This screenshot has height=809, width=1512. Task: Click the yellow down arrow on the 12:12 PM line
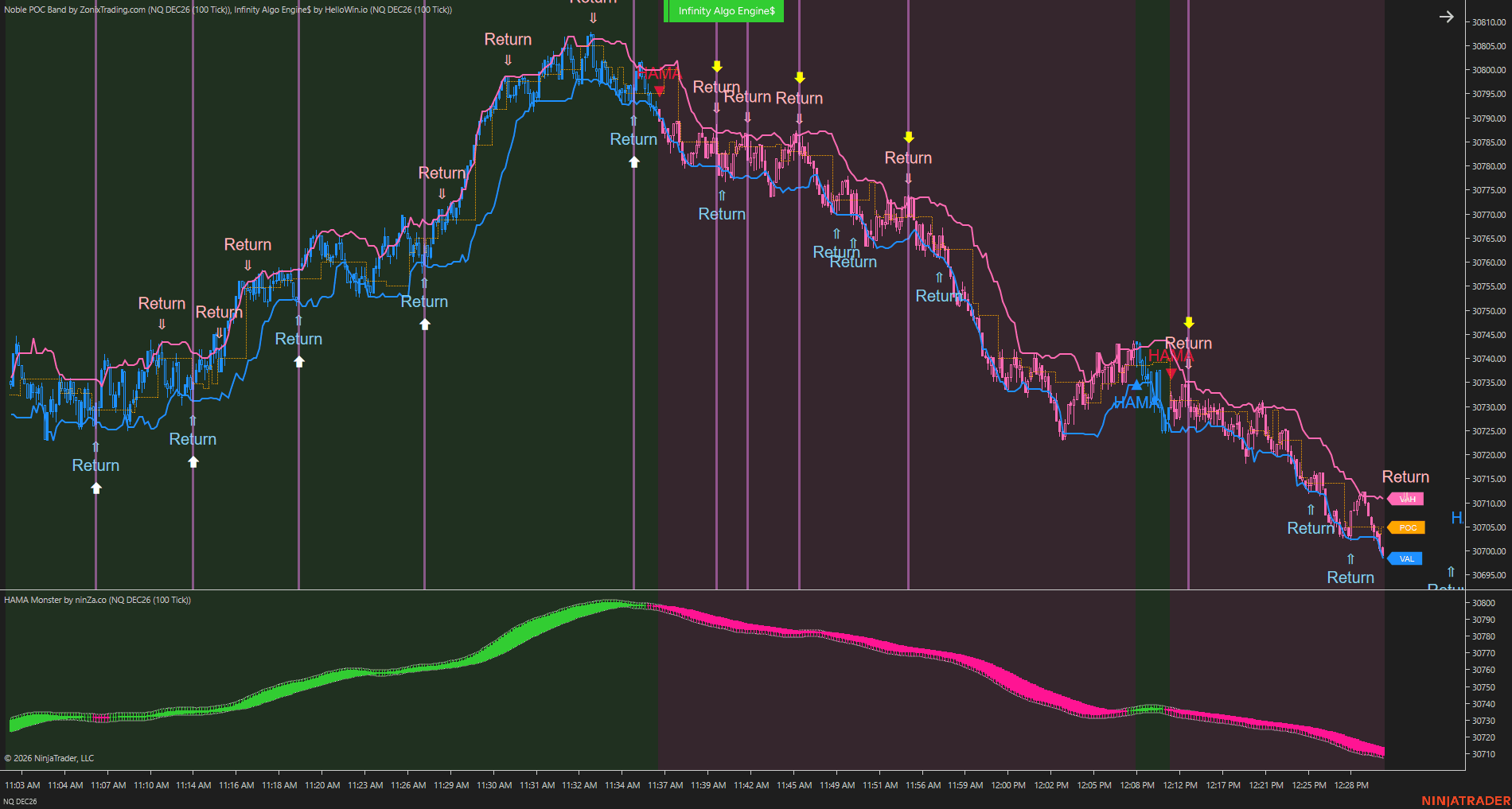(1188, 322)
